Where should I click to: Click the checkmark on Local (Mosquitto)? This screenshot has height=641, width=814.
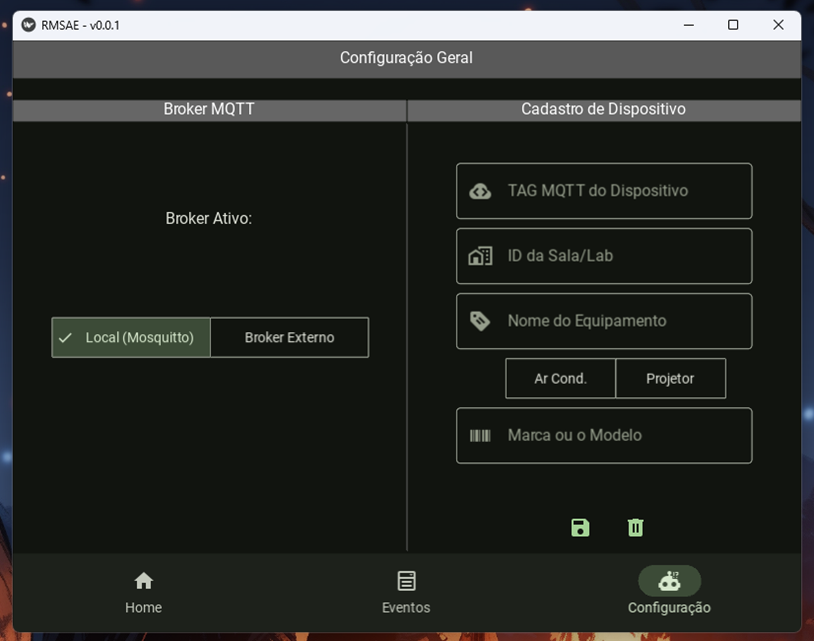click(x=65, y=338)
